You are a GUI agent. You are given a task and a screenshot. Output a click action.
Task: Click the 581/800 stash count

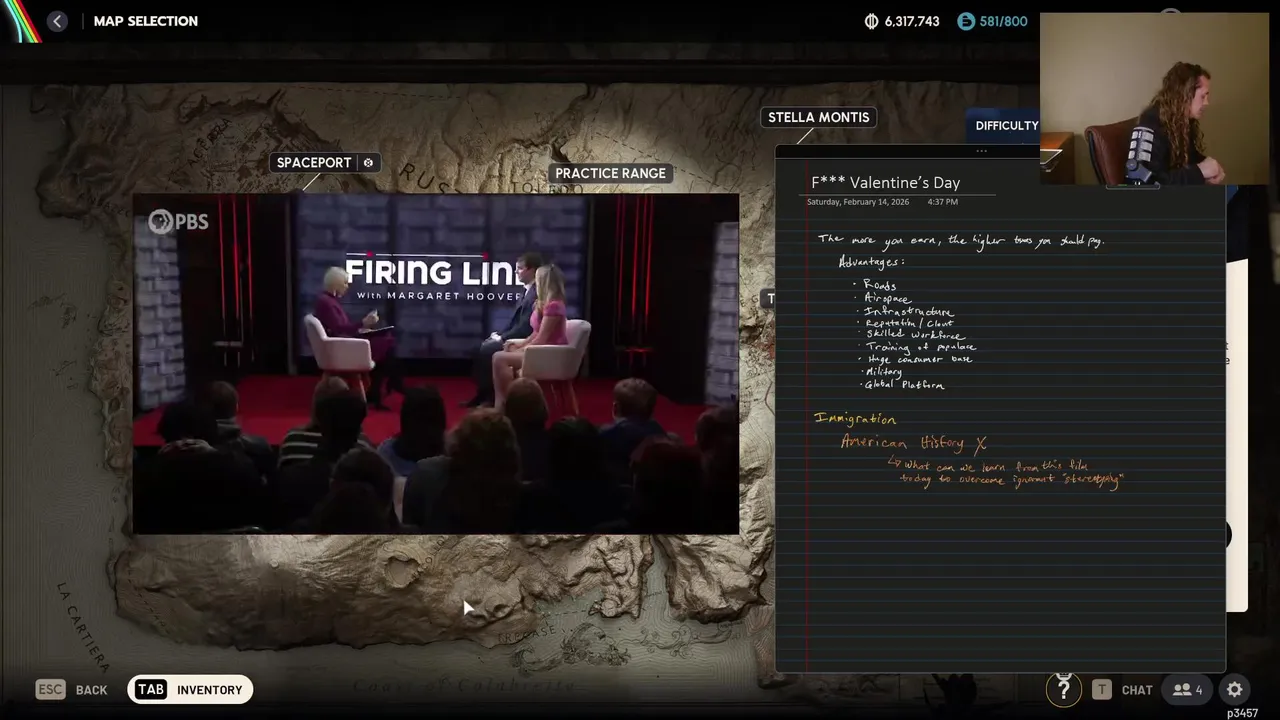[x=1003, y=21]
